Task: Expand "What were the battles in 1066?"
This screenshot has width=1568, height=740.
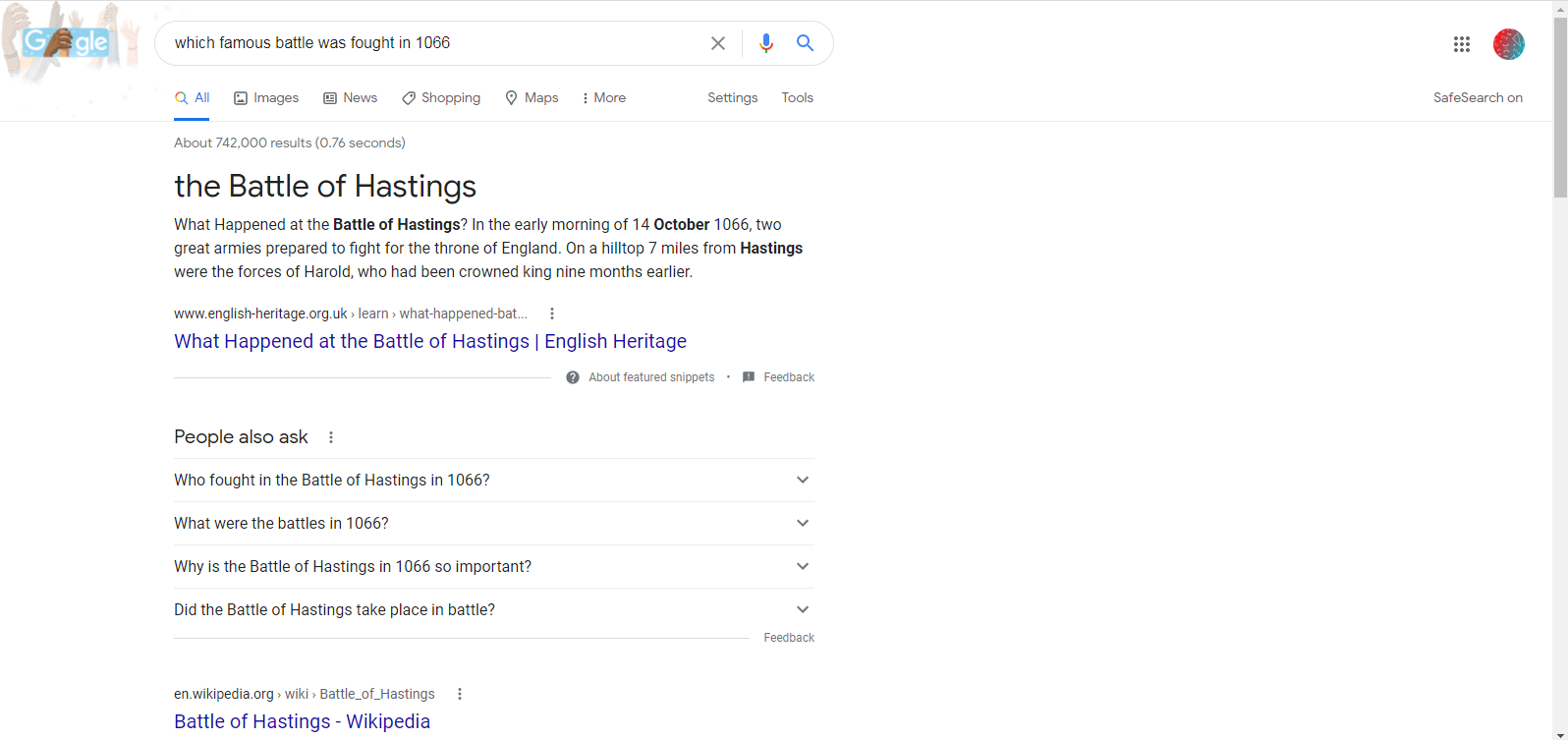Action: [494, 523]
